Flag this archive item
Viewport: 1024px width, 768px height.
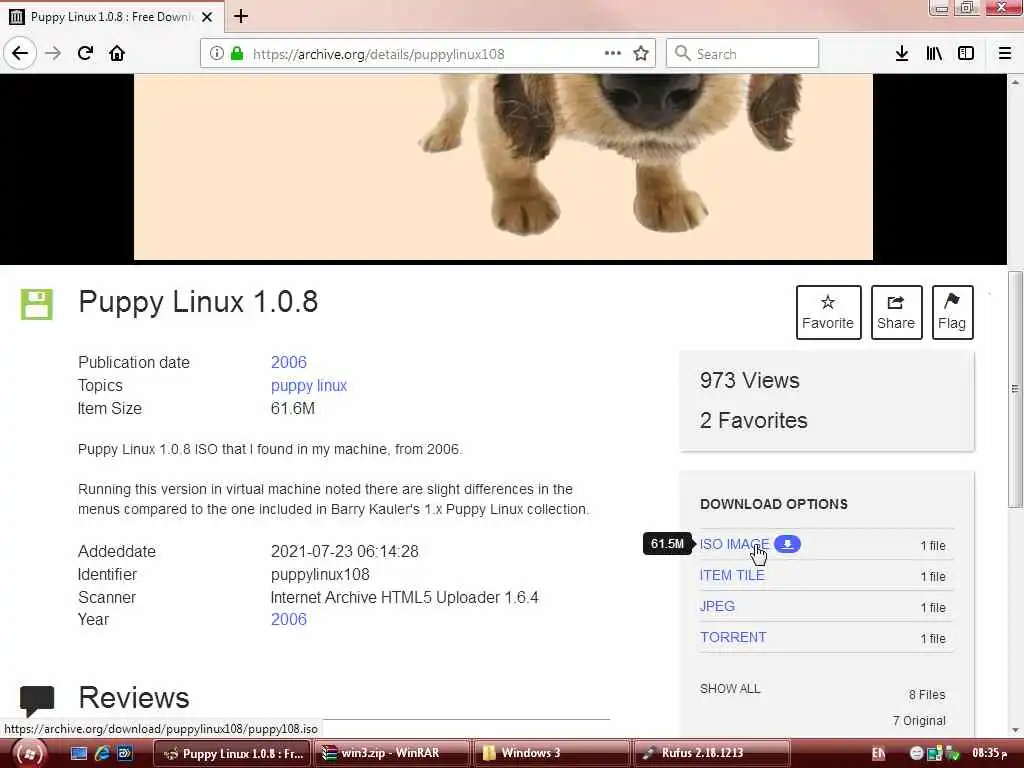click(952, 312)
